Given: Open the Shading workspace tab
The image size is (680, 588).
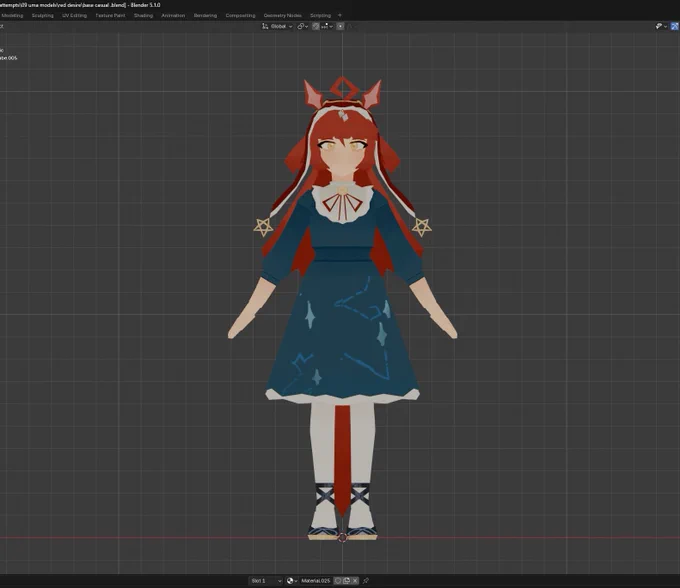Looking at the screenshot, I should 143,15.
